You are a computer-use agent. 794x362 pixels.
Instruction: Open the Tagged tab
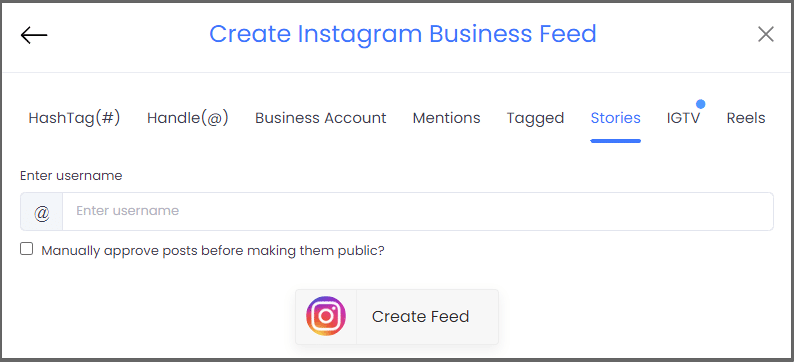click(535, 118)
